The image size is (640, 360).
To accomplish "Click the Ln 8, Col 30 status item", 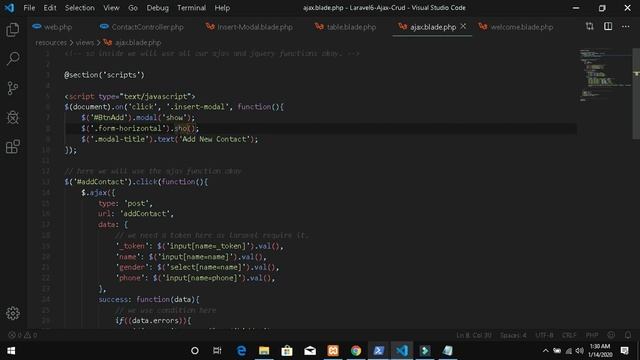I will (x=474, y=335).
